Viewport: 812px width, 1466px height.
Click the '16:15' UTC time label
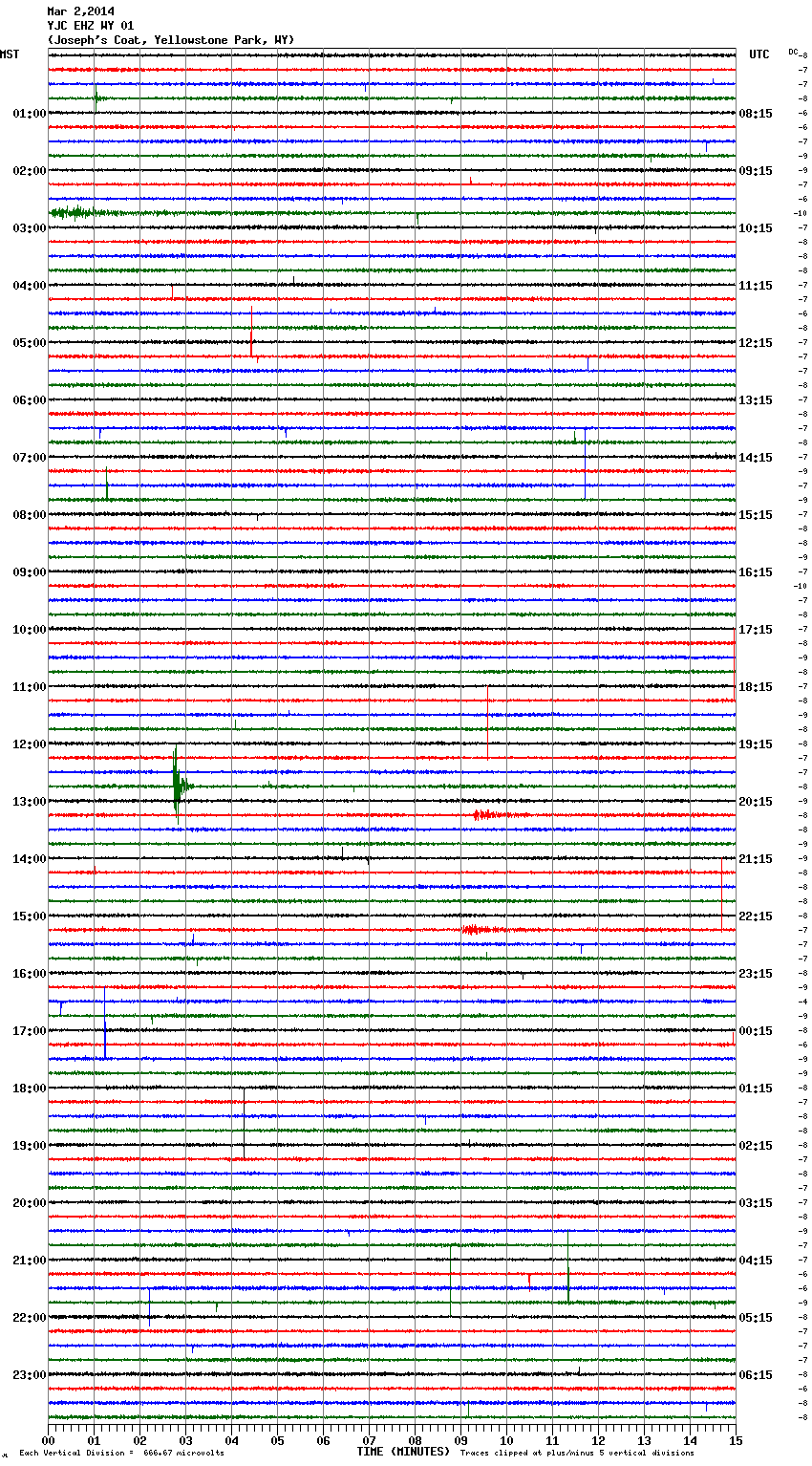[756, 572]
